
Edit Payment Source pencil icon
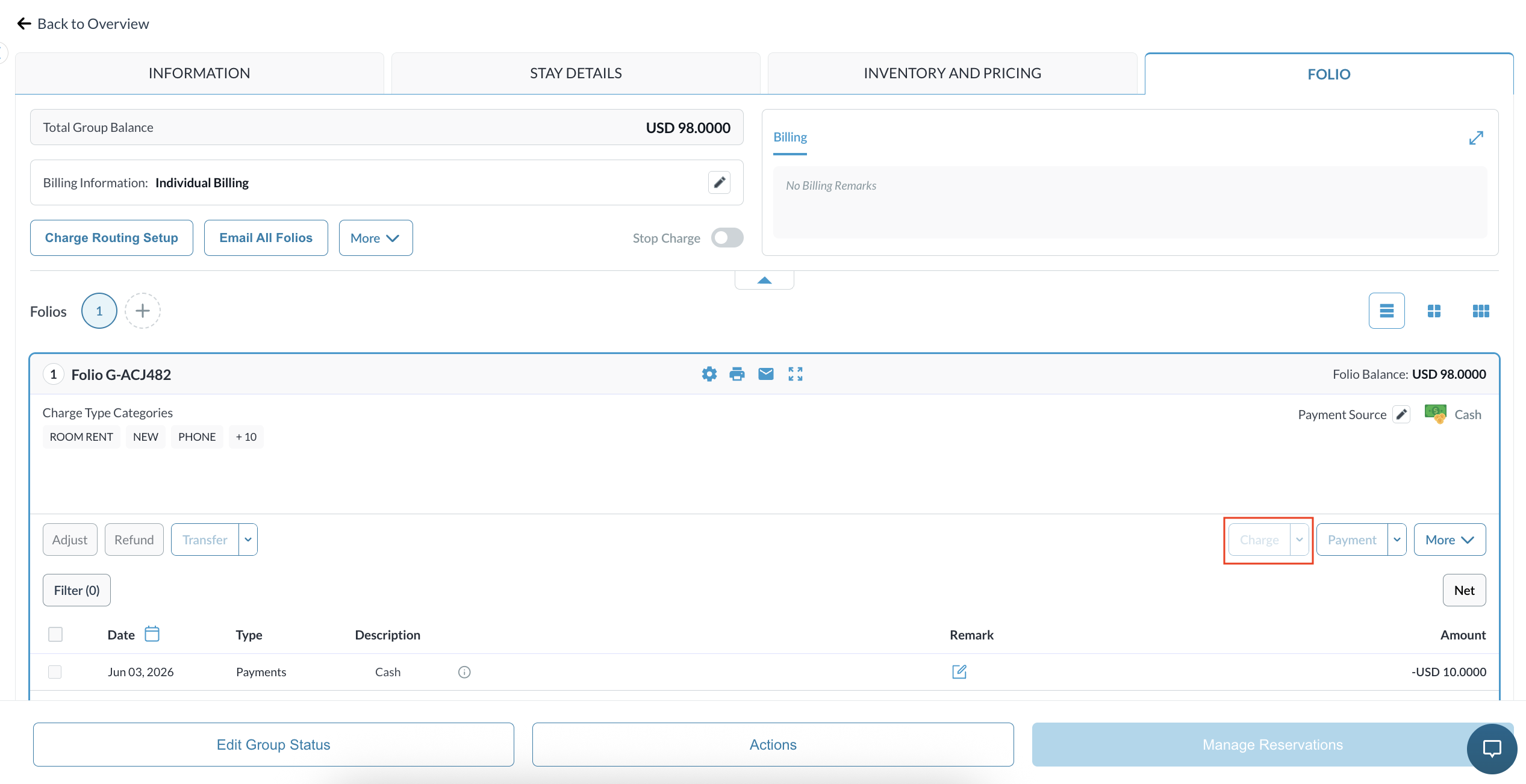click(x=1401, y=414)
